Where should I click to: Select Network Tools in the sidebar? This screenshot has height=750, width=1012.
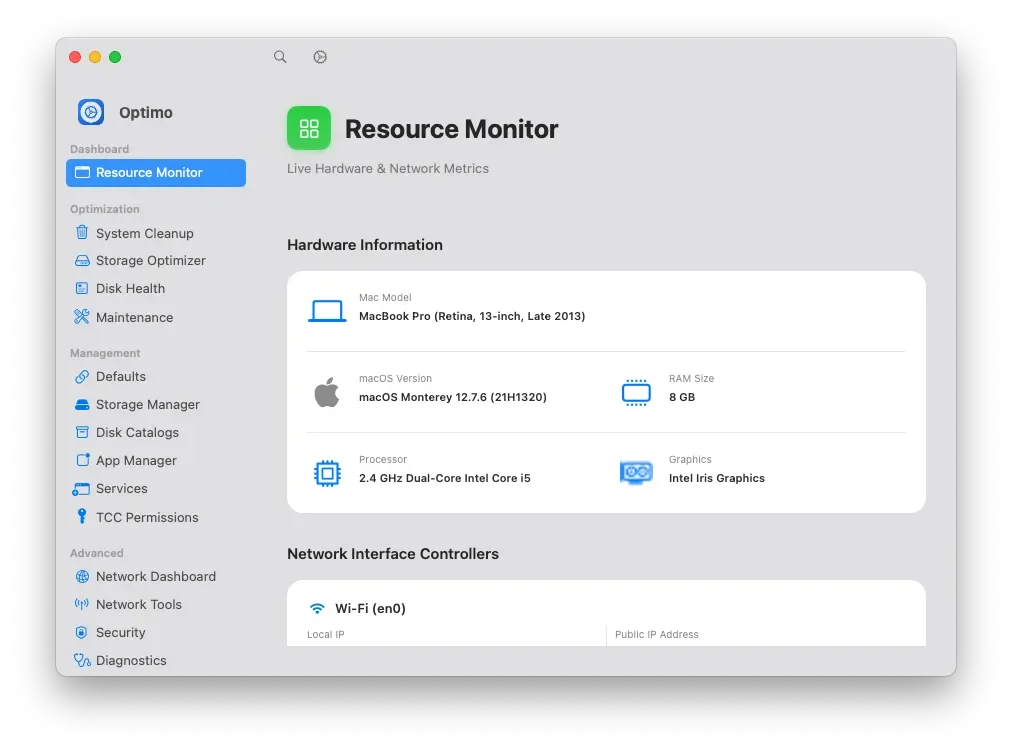(156, 604)
